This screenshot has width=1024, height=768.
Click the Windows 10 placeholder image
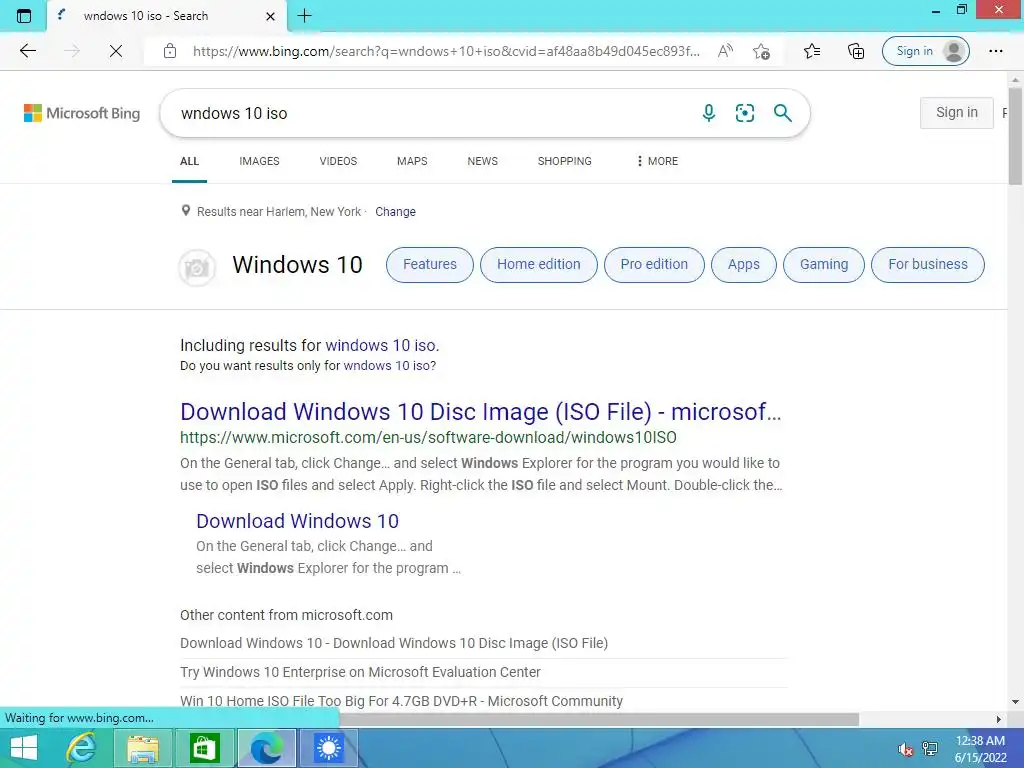point(197,267)
